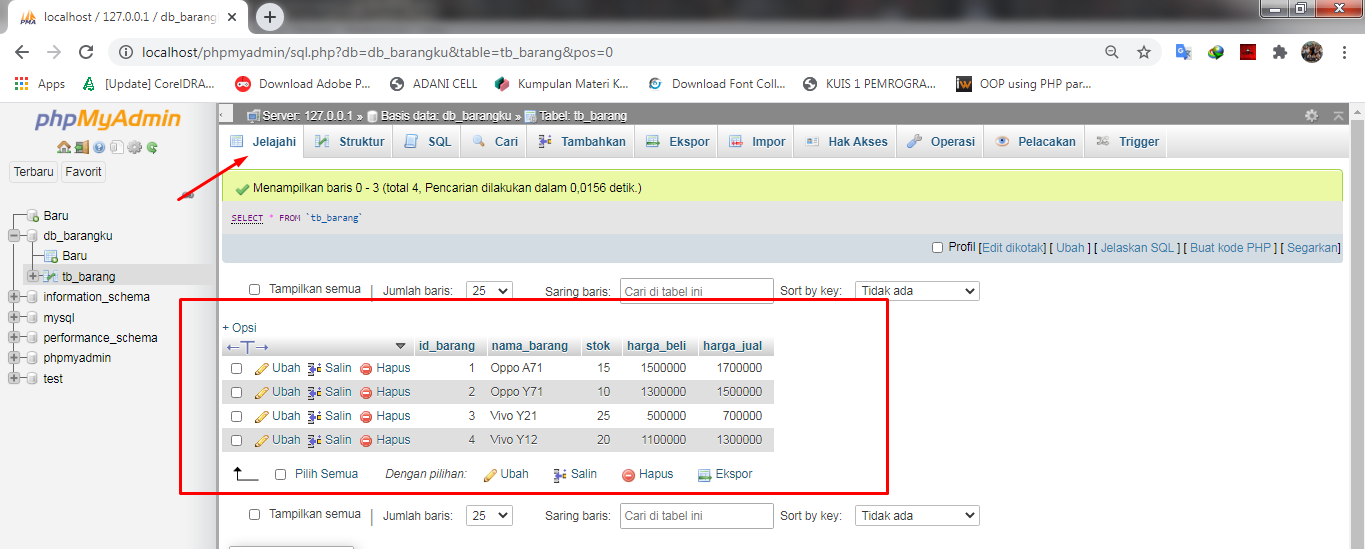The image size is (1365, 549).
Task: Sort by the harga_jual column header
Action: pos(733,346)
